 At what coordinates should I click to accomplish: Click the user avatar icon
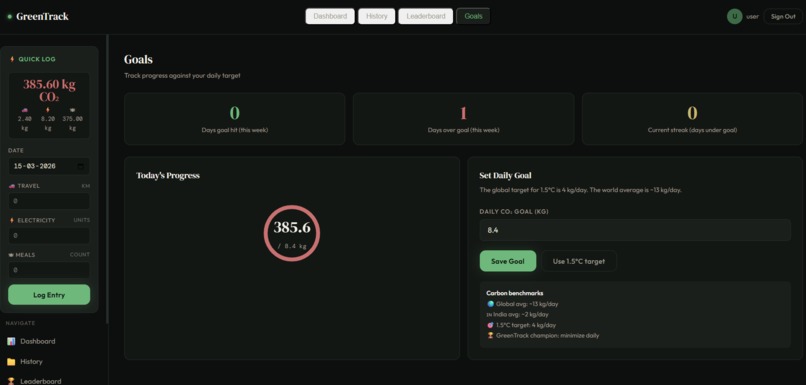[734, 16]
